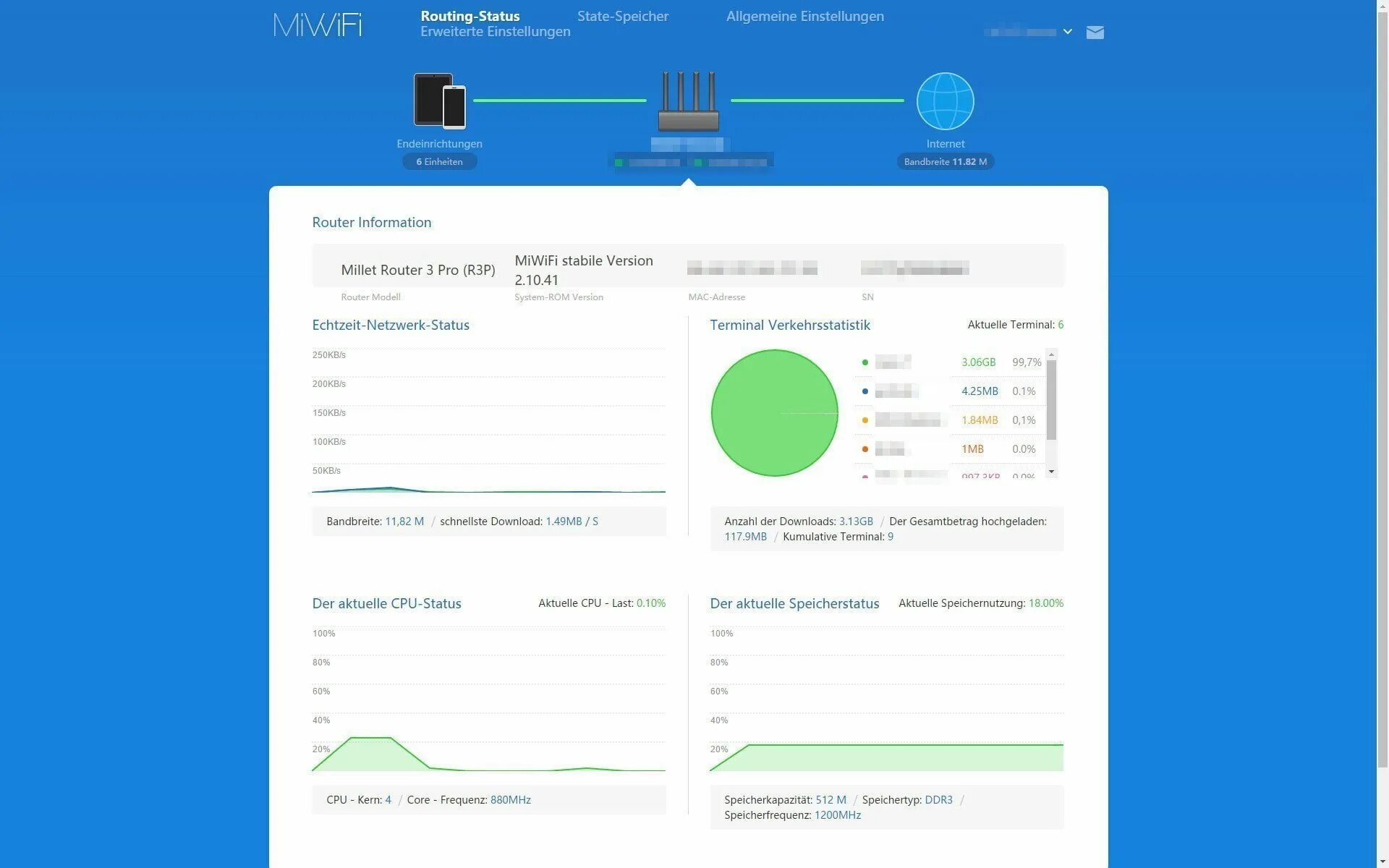Viewport: 1389px width, 868px height.
Task: Click green bullet next to 3.06GB
Action: click(x=865, y=362)
